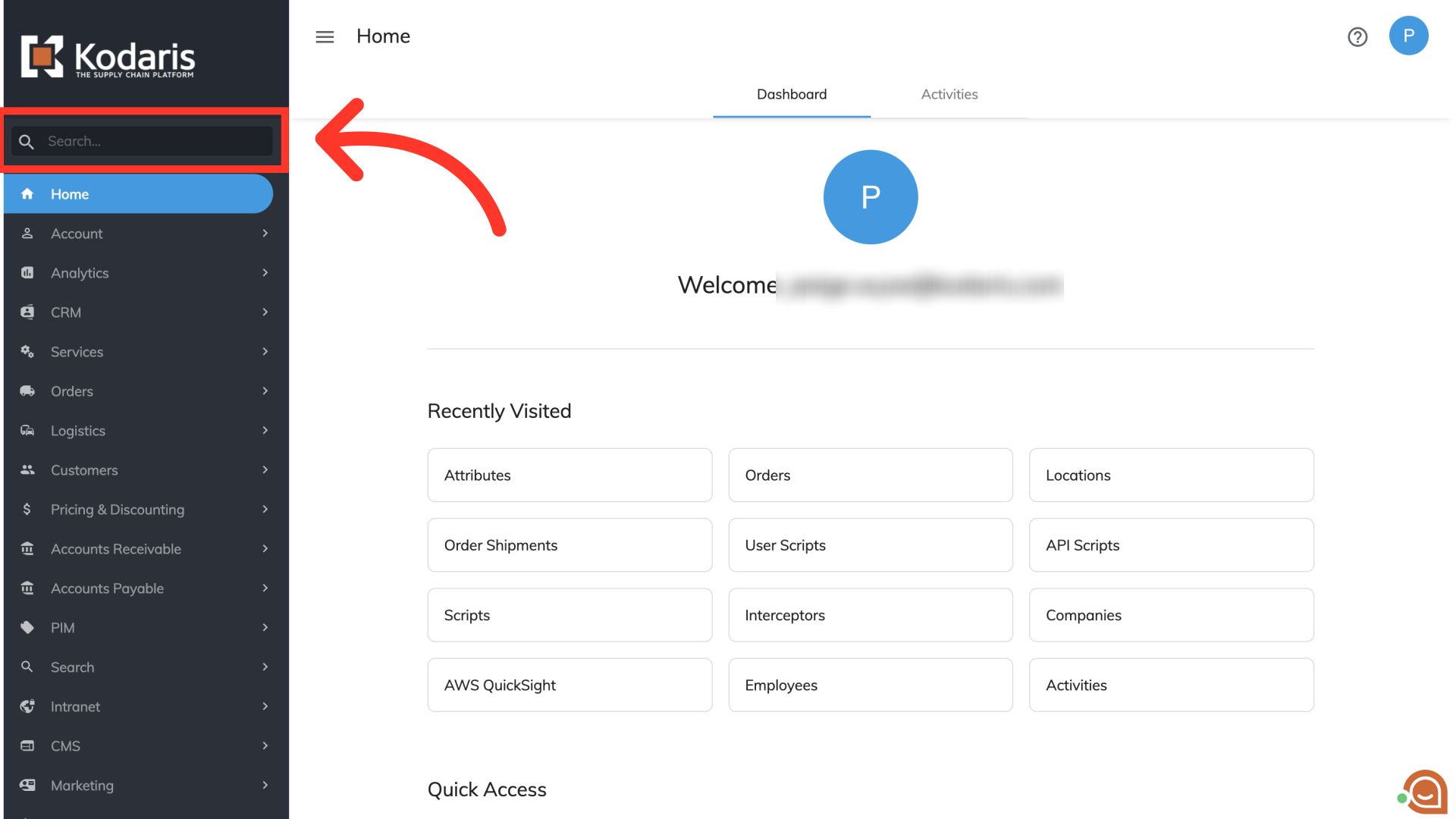Open the API Scripts card
Viewport: 1456px width, 819px height.
(x=1170, y=545)
